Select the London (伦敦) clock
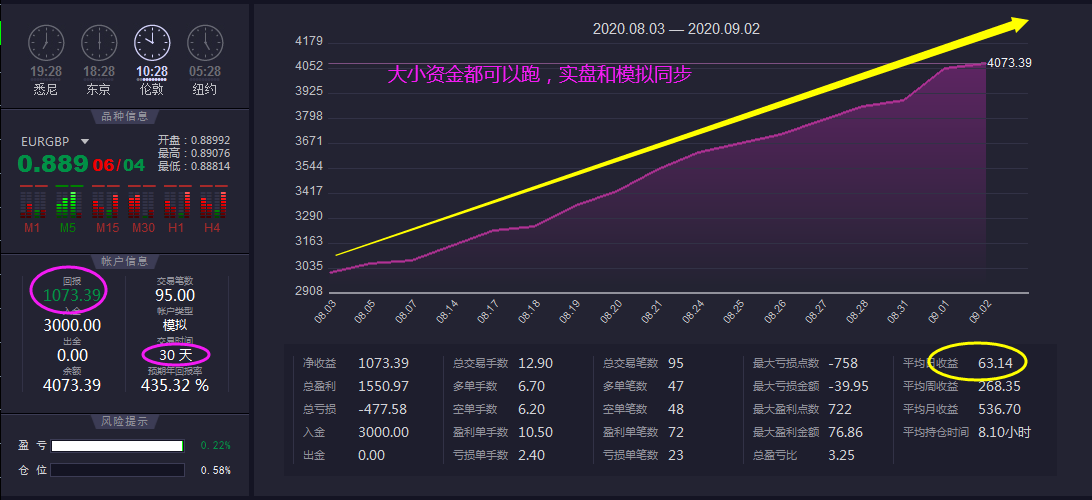The image size is (1092, 500). [x=151, y=42]
